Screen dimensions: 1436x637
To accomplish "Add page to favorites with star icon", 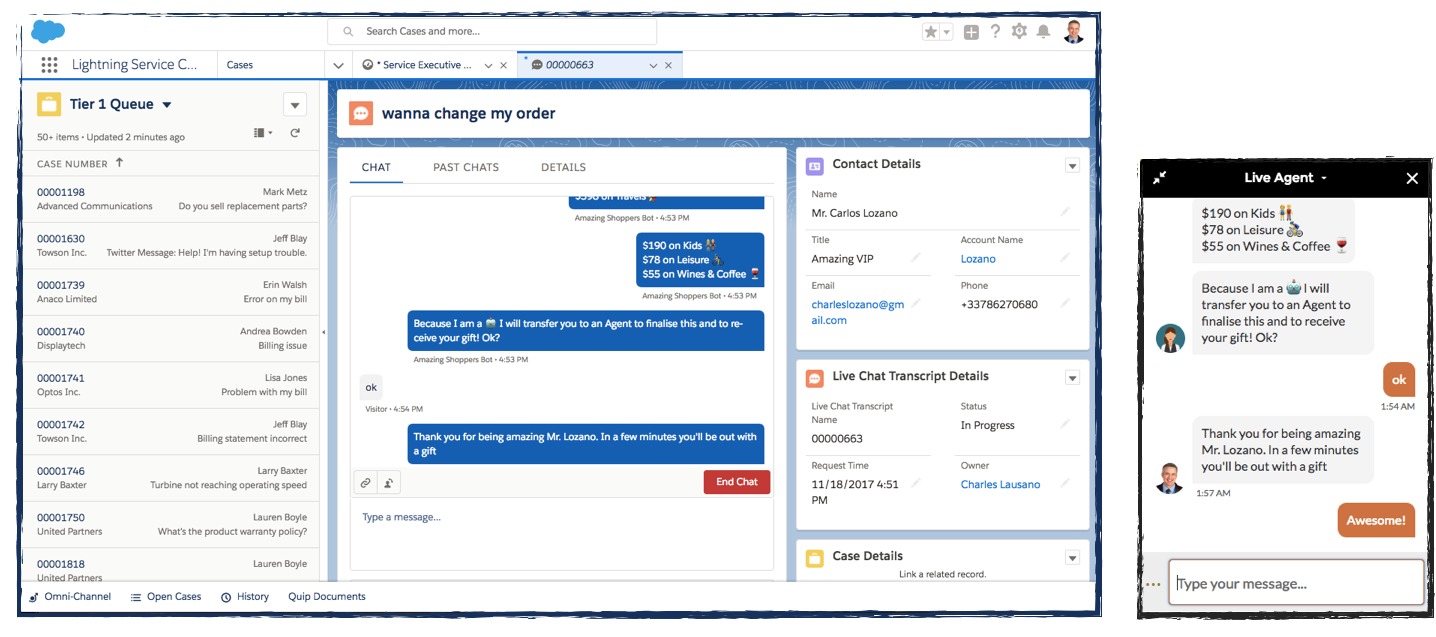I will [x=931, y=32].
